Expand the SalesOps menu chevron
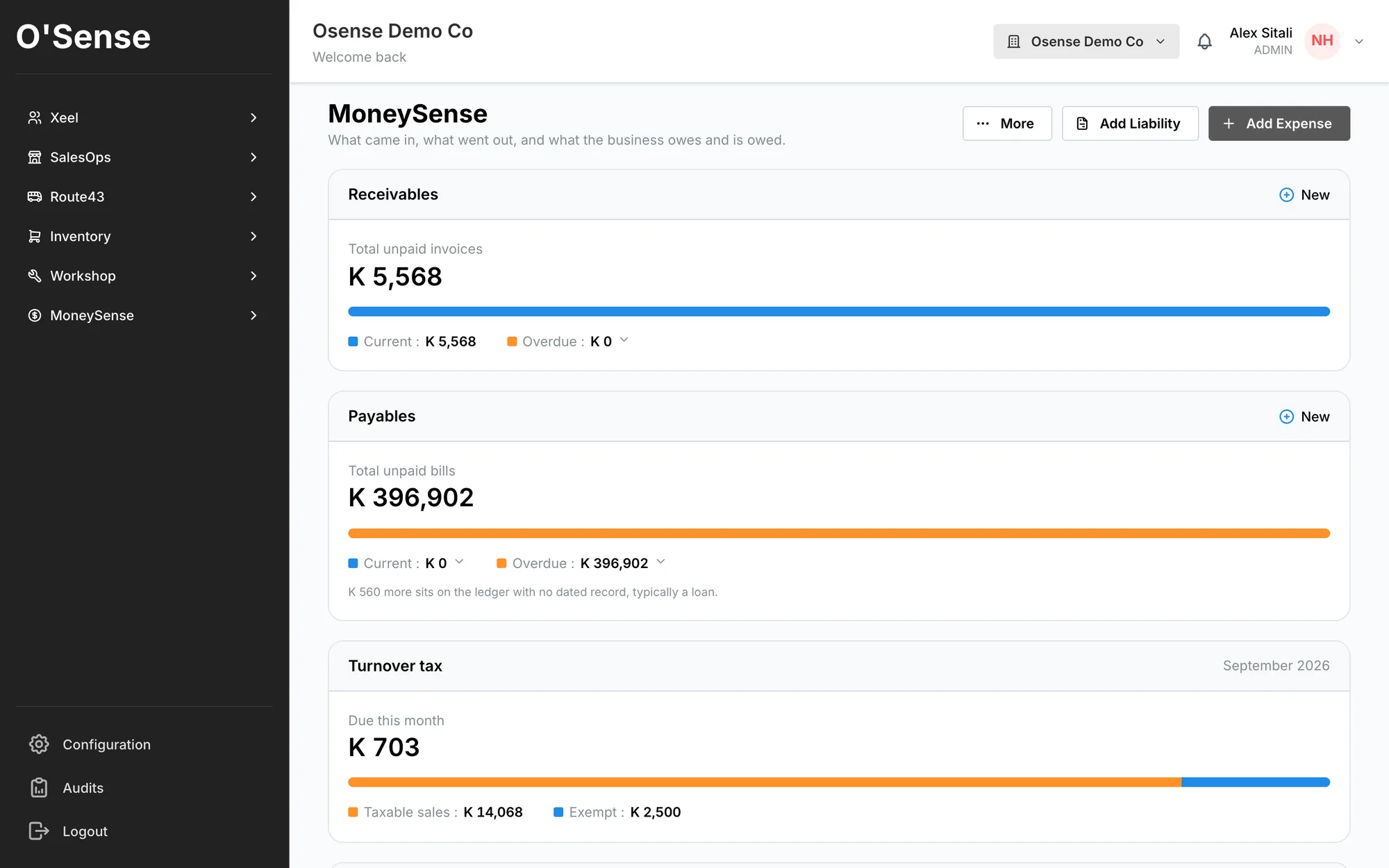Image resolution: width=1389 pixels, height=868 pixels. click(x=253, y=157)
